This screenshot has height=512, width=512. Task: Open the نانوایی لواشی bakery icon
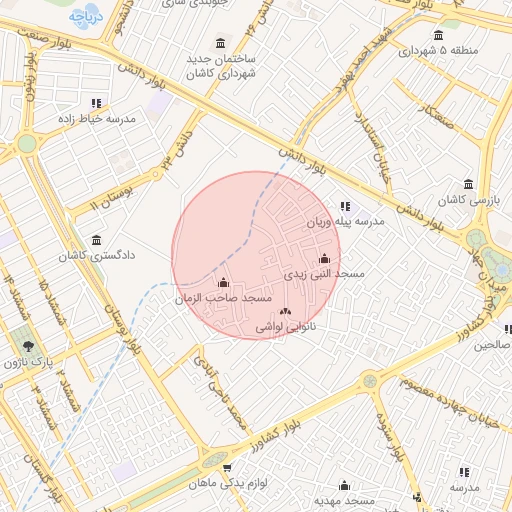285,312
